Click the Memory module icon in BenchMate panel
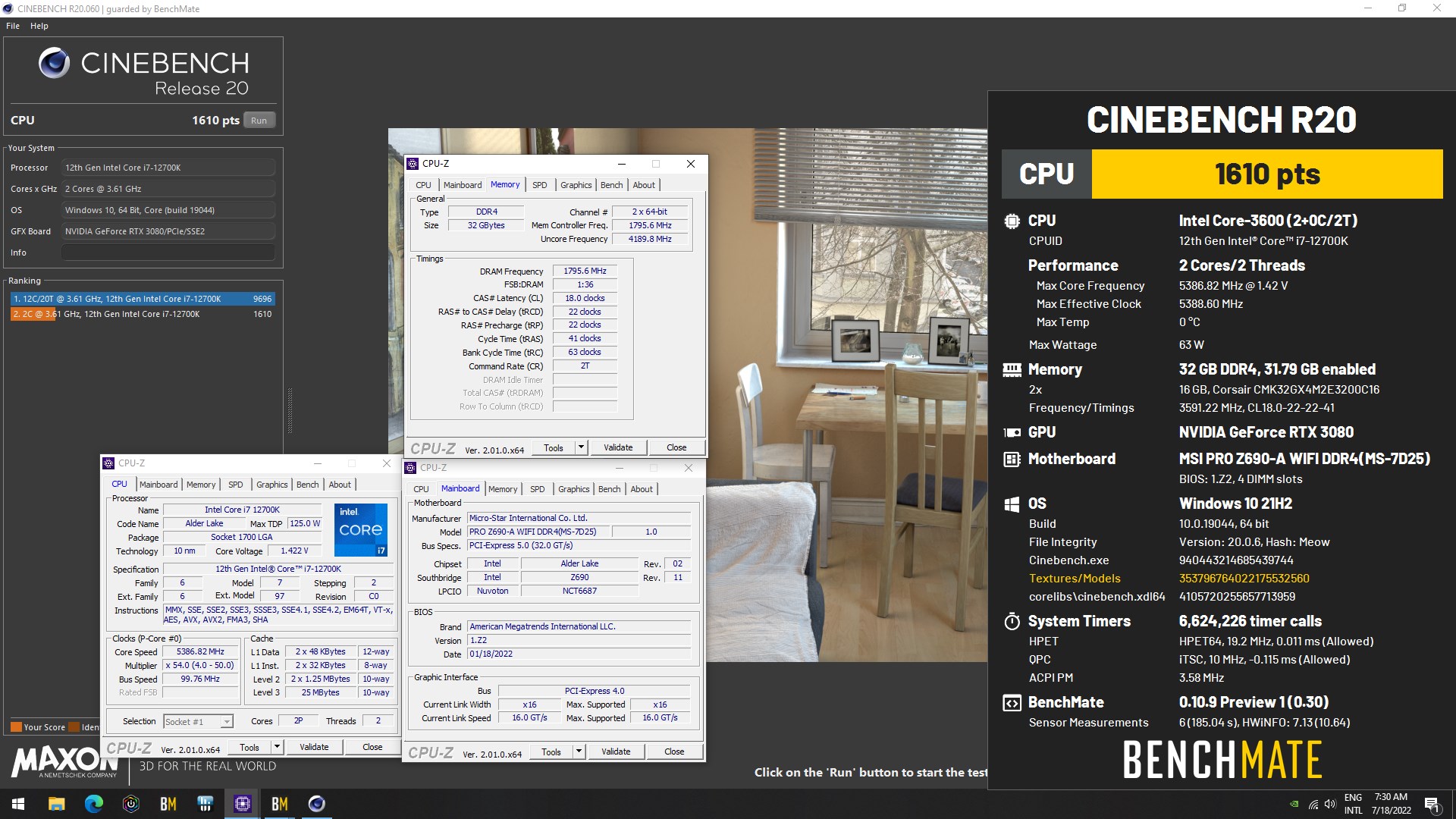 point(1012,370)
